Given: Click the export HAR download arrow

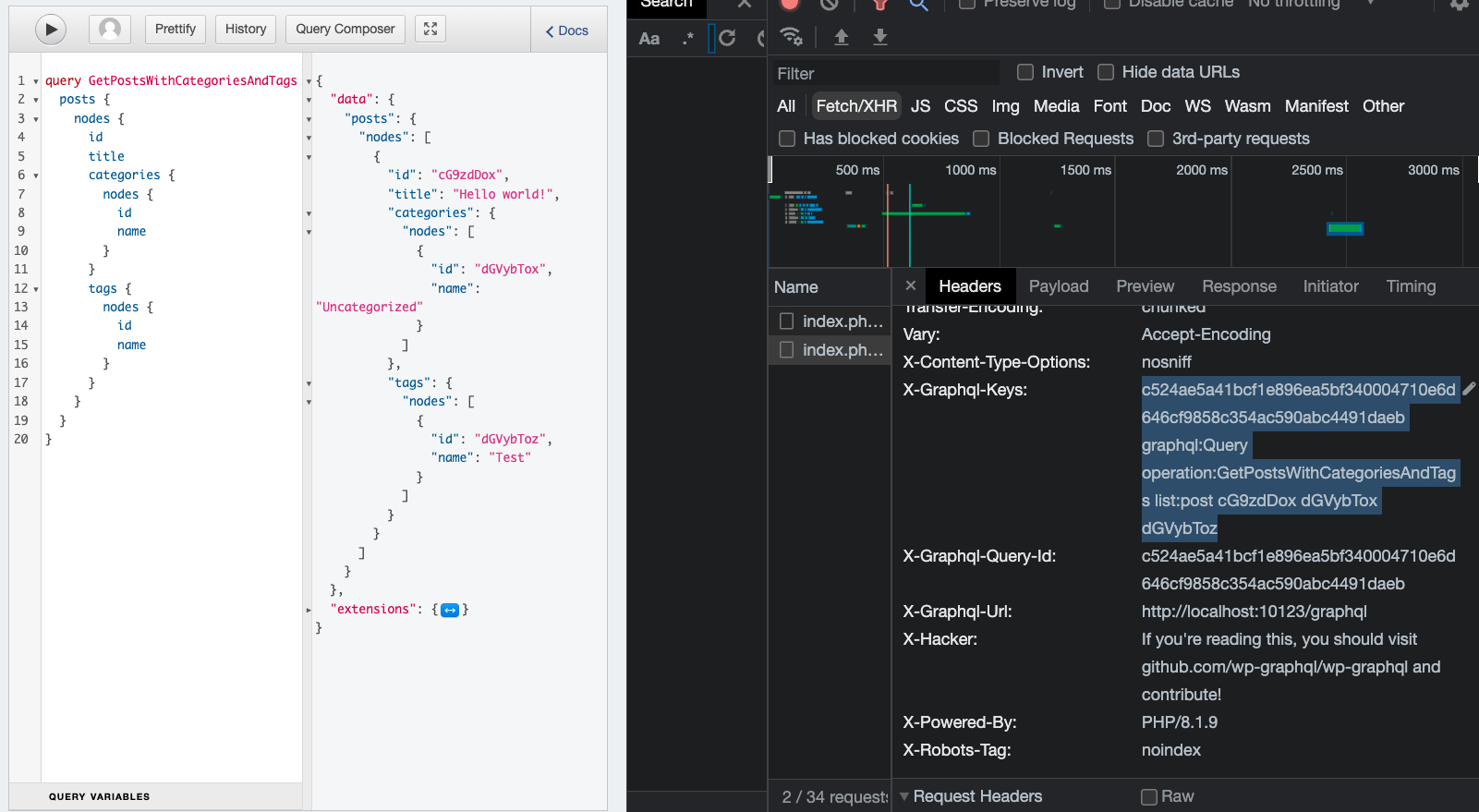Looking at the screenshot, I should pos(880,37).
